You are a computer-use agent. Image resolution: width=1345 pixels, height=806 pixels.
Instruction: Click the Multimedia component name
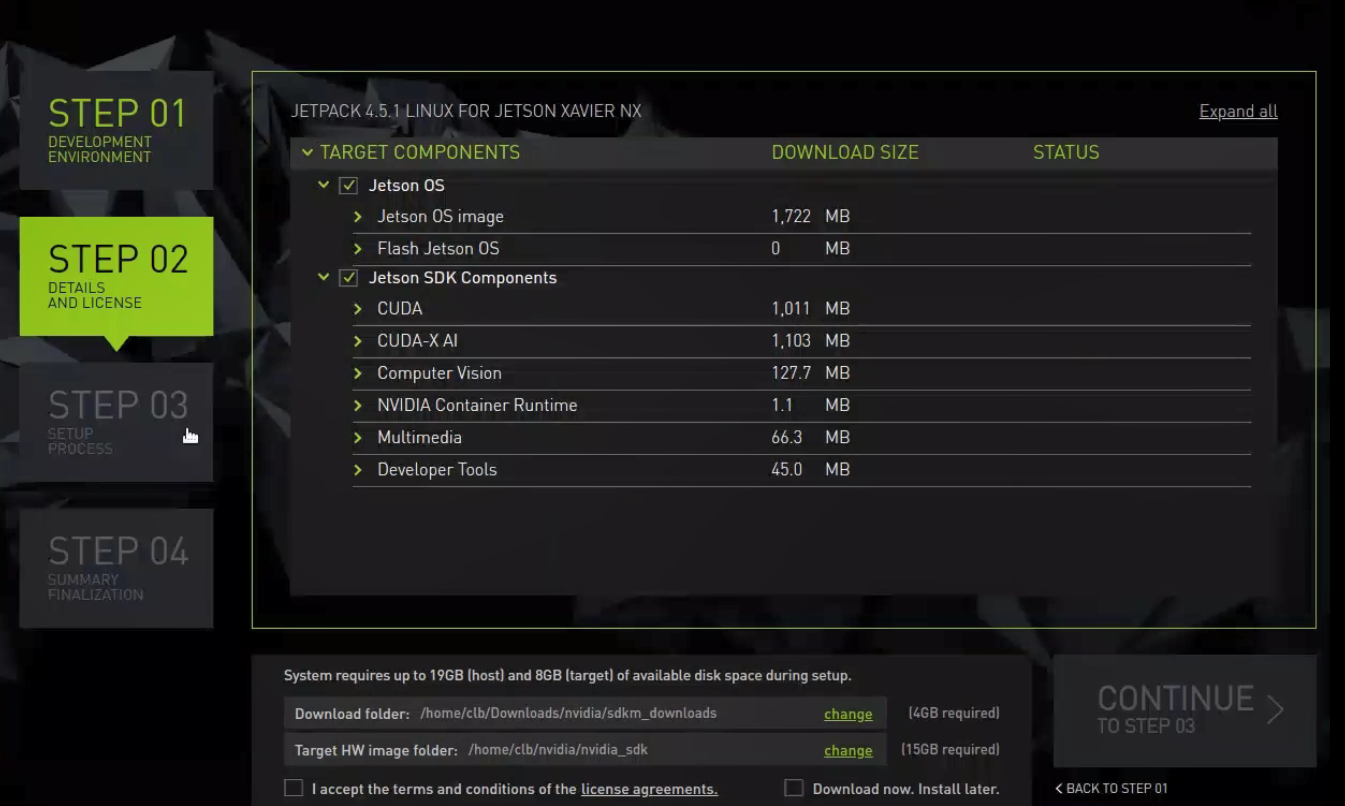click(419, 437)
